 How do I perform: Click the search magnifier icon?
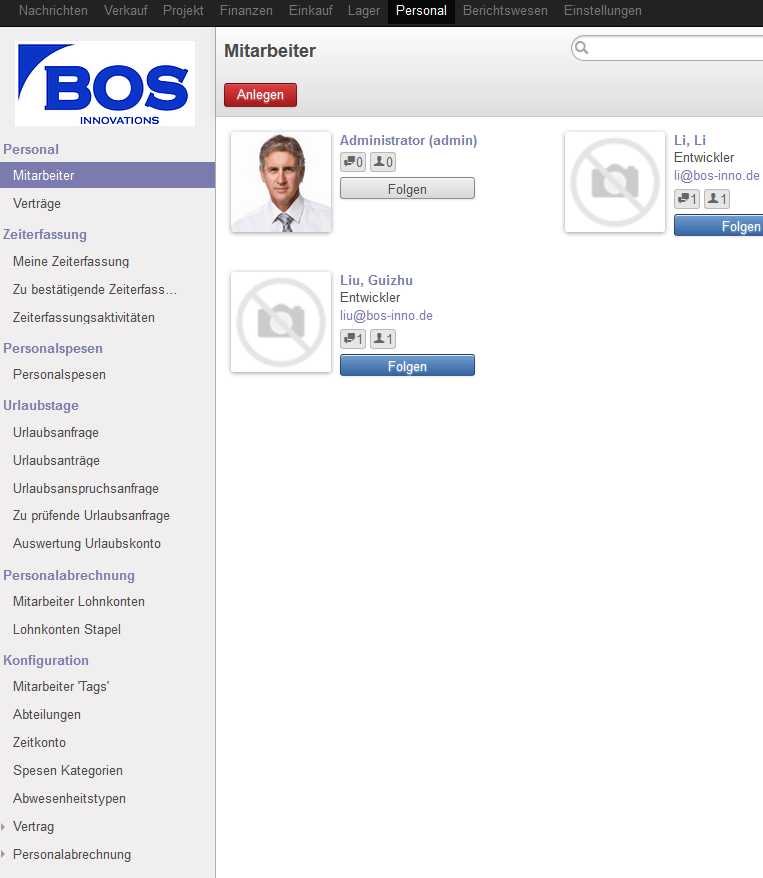582,48
